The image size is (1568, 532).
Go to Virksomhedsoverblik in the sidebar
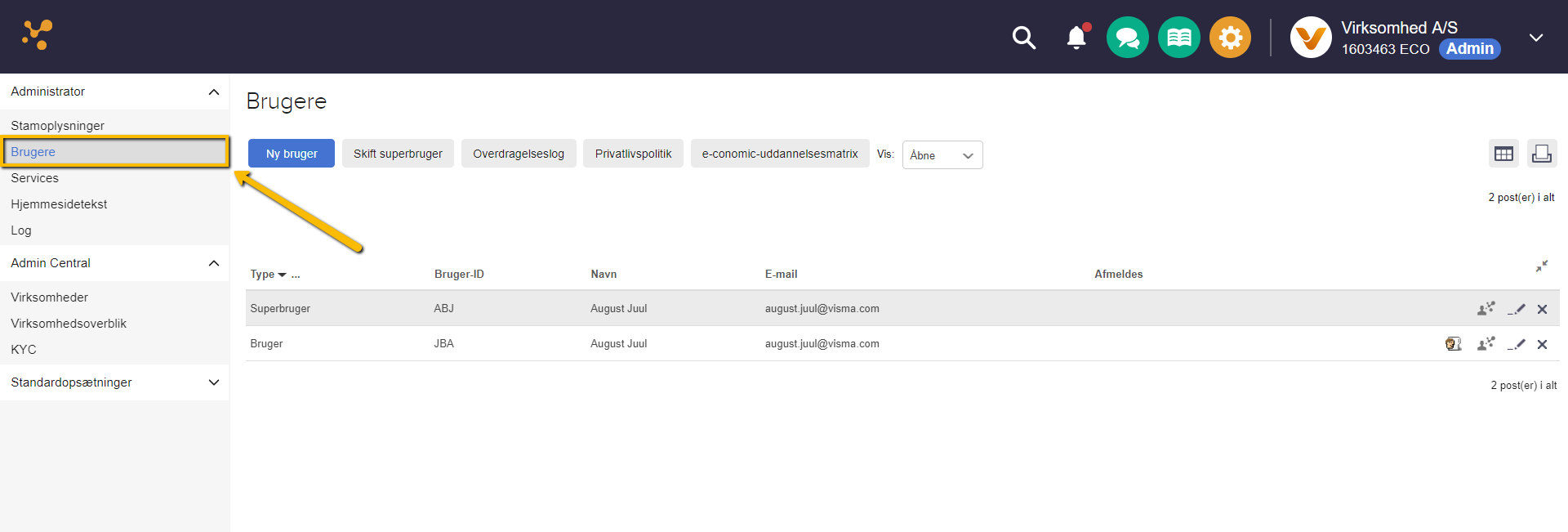(x=69, y=324)
